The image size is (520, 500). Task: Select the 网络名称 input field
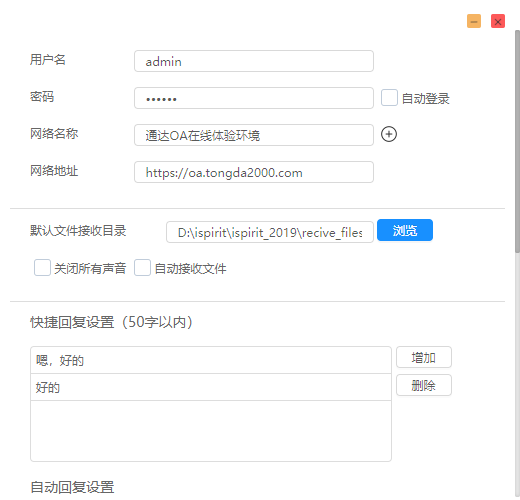point(254,135)
